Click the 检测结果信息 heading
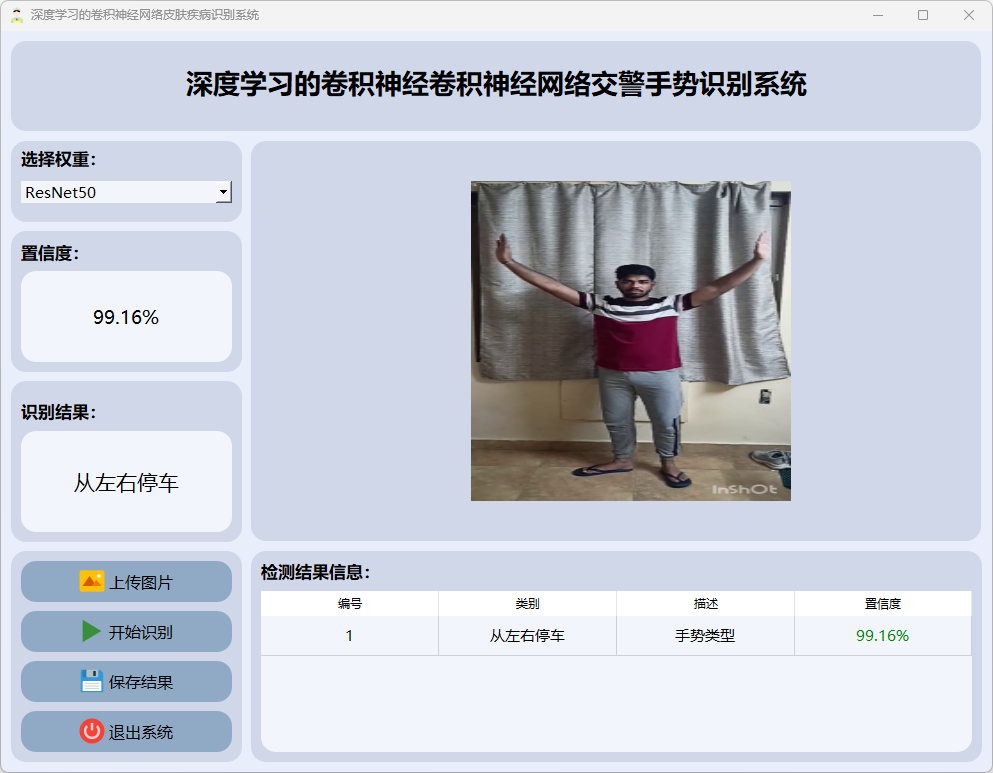This screenshot has height=773, width=993. click(315, 572)
